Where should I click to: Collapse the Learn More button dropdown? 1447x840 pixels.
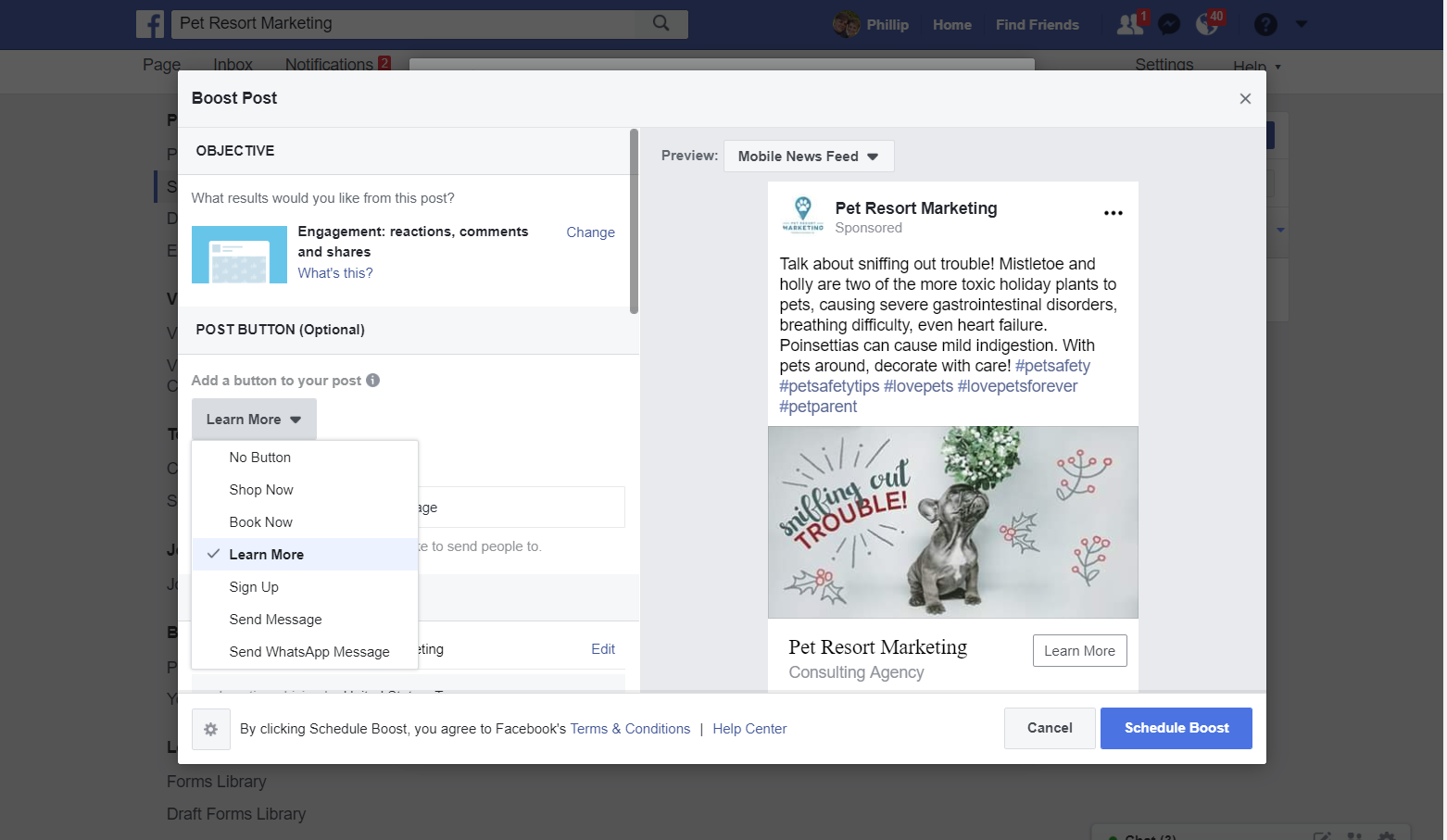pyautogui.click(x=254, y=420)
